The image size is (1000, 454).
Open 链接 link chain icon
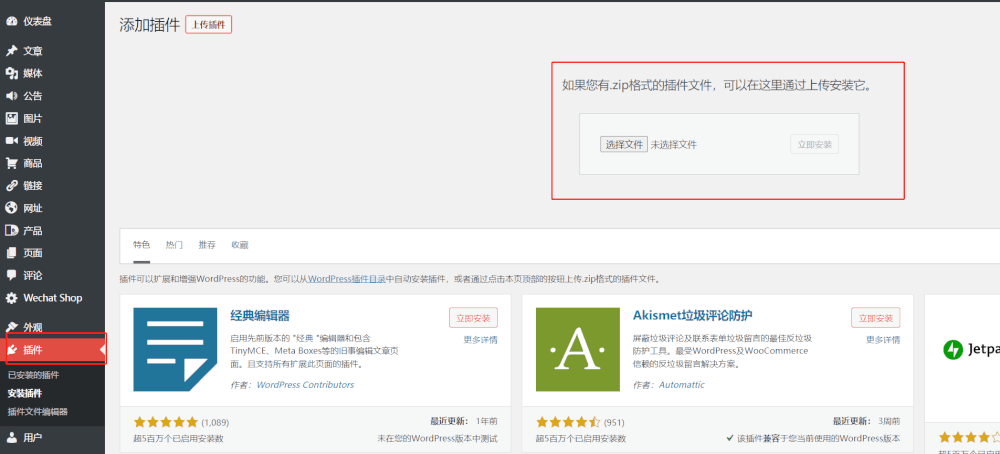click(x=12, y=186)
